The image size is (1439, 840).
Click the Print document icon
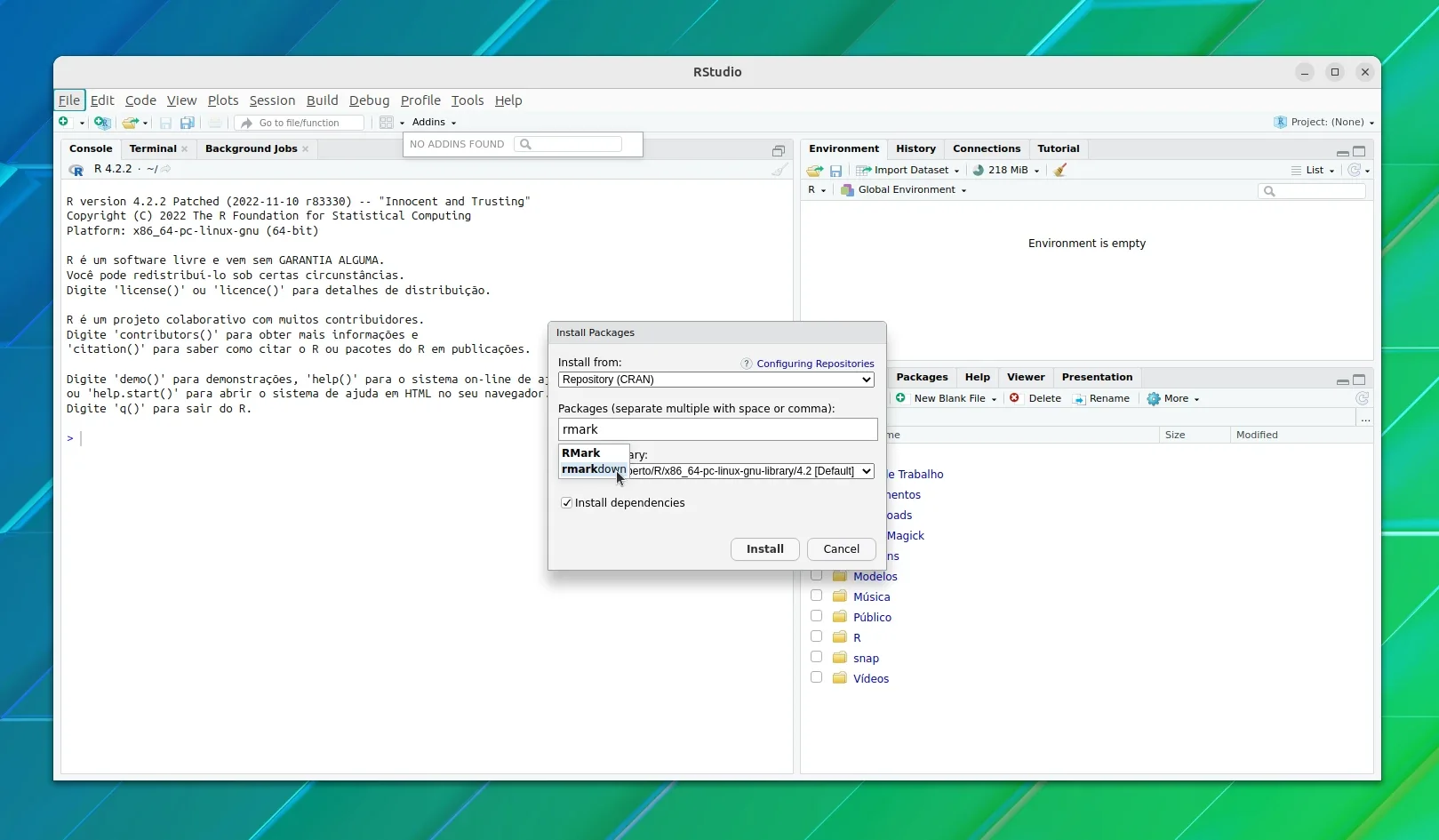click(214, 123)
